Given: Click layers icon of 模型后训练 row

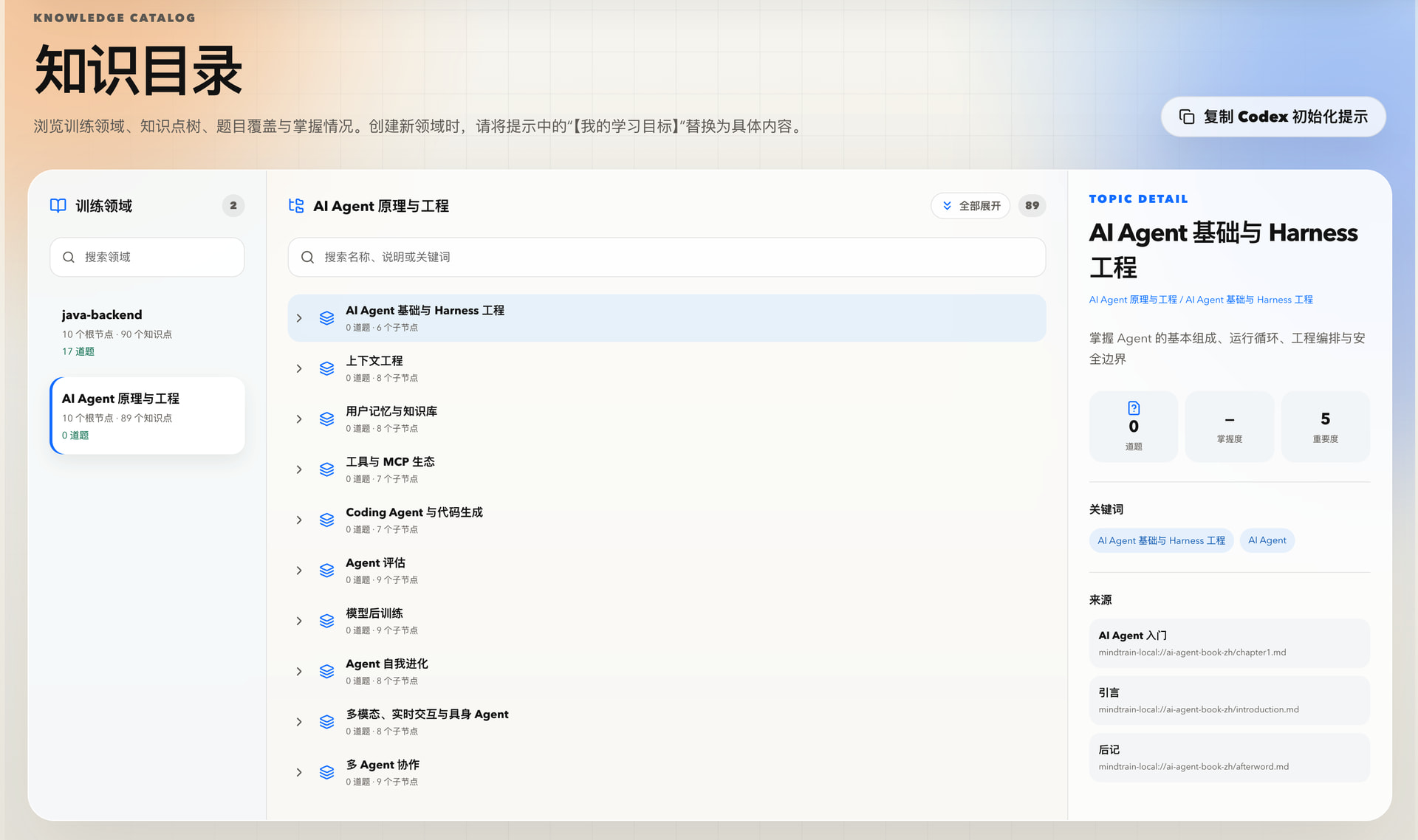Looking at the screenshot, I should 326,621.
